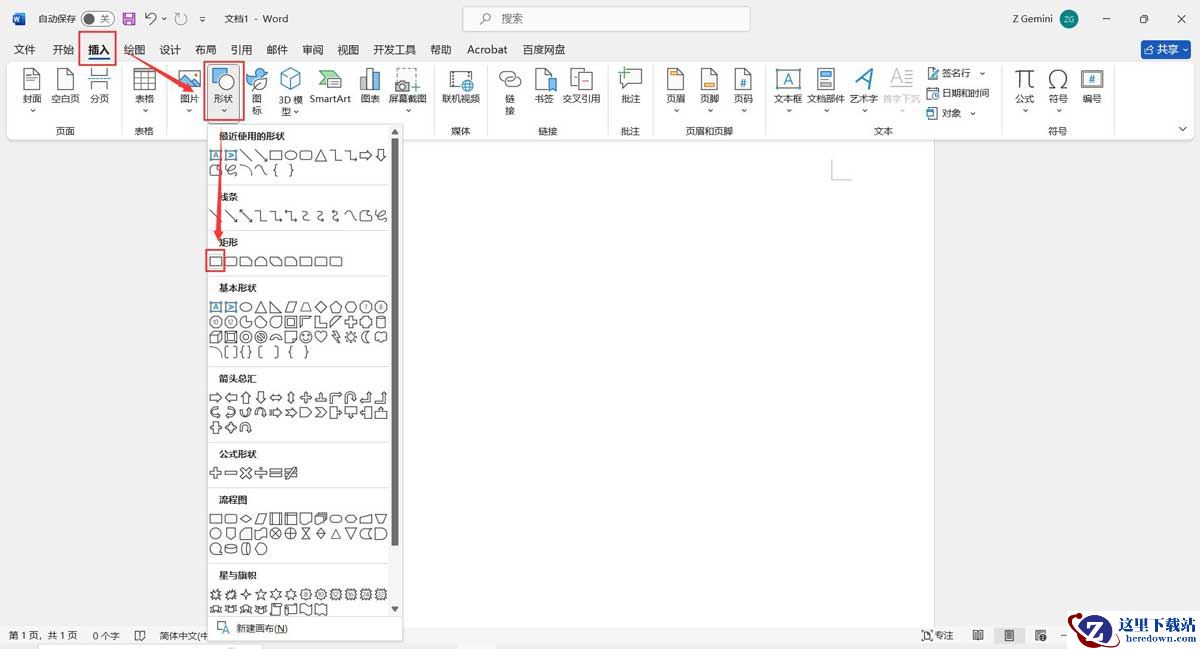Open the 页码 page number dropdown

743,91
